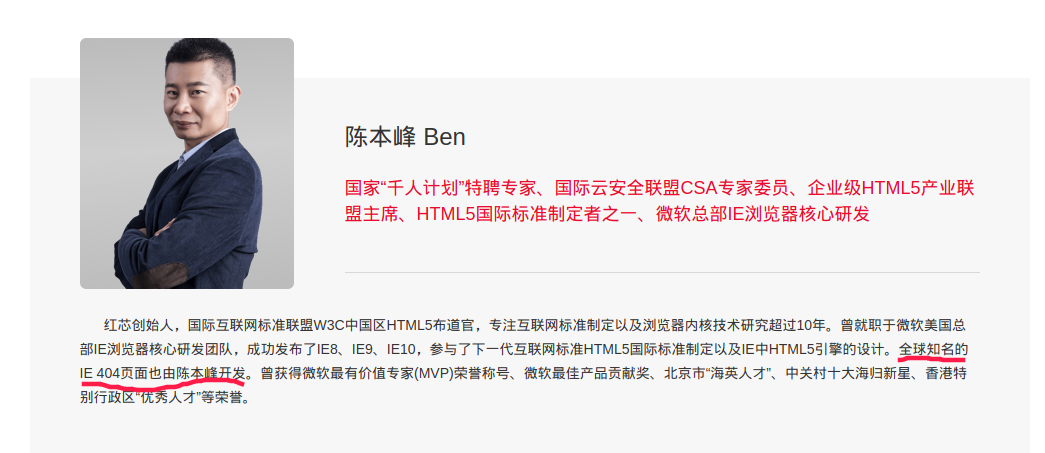The image size is (1045, 453).
Task: Click the portrait photo of 陈本峰
Action: pos(187,163)
